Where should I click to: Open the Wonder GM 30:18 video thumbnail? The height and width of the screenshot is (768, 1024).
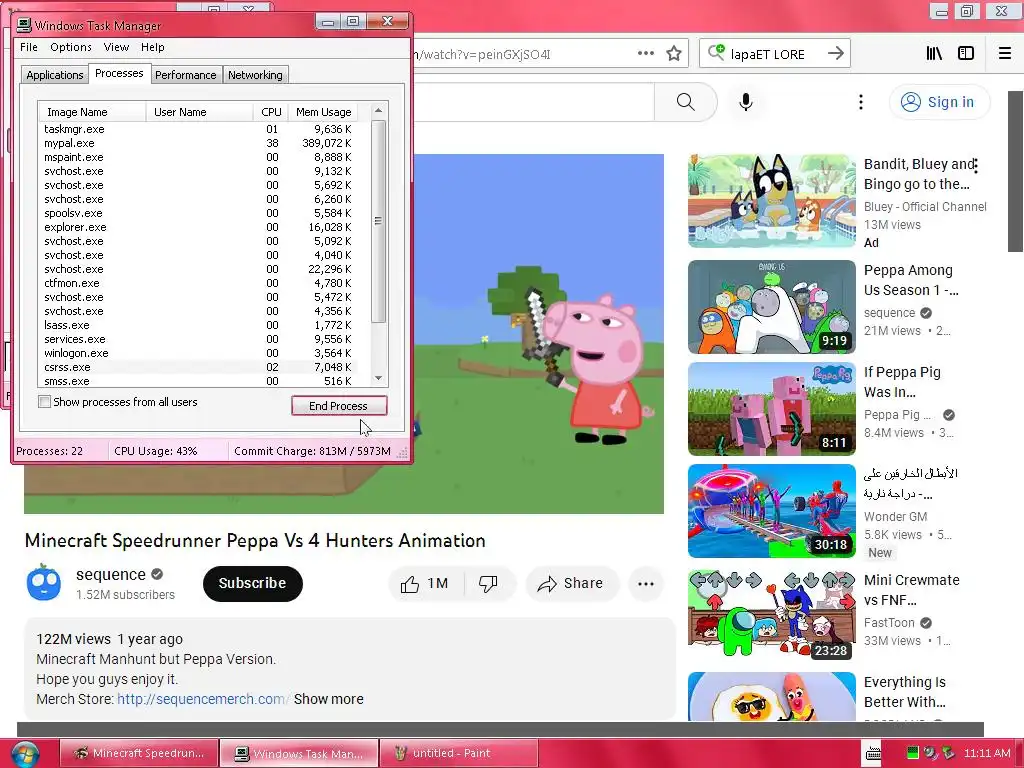[x=771, y=511]
